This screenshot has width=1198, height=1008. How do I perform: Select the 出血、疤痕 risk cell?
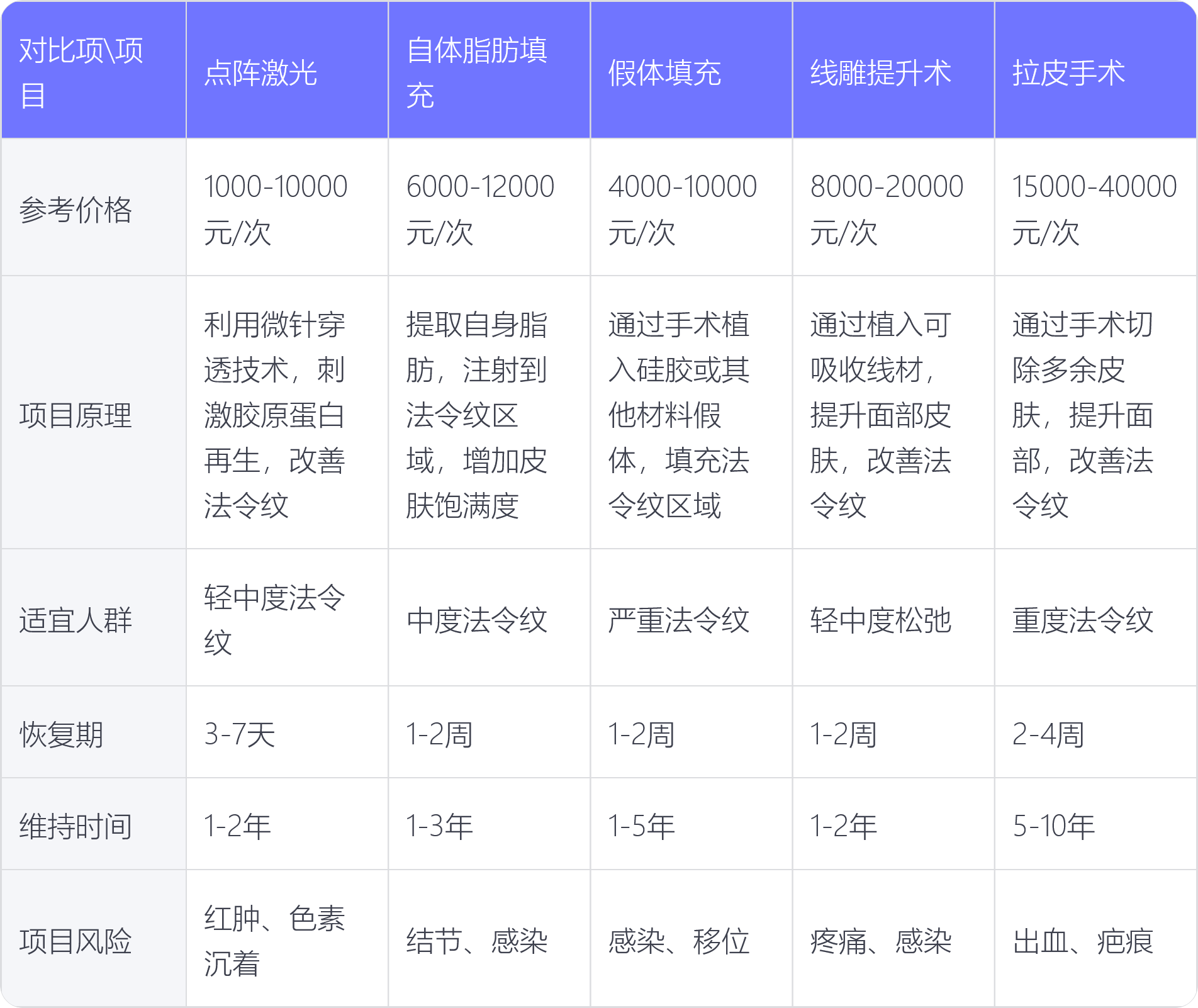[1095, 938]
